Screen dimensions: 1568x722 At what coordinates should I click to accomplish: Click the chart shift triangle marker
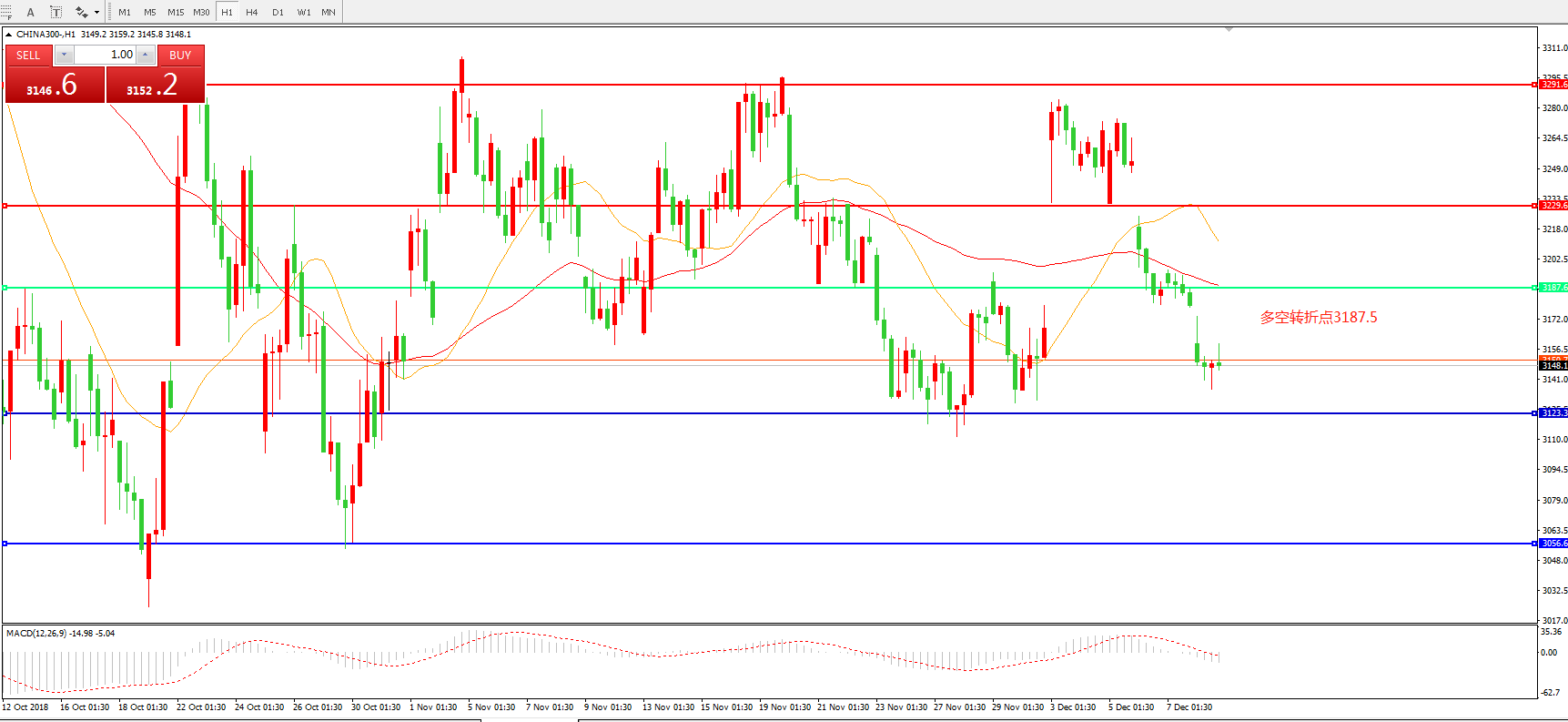(x=1229, y=30)
